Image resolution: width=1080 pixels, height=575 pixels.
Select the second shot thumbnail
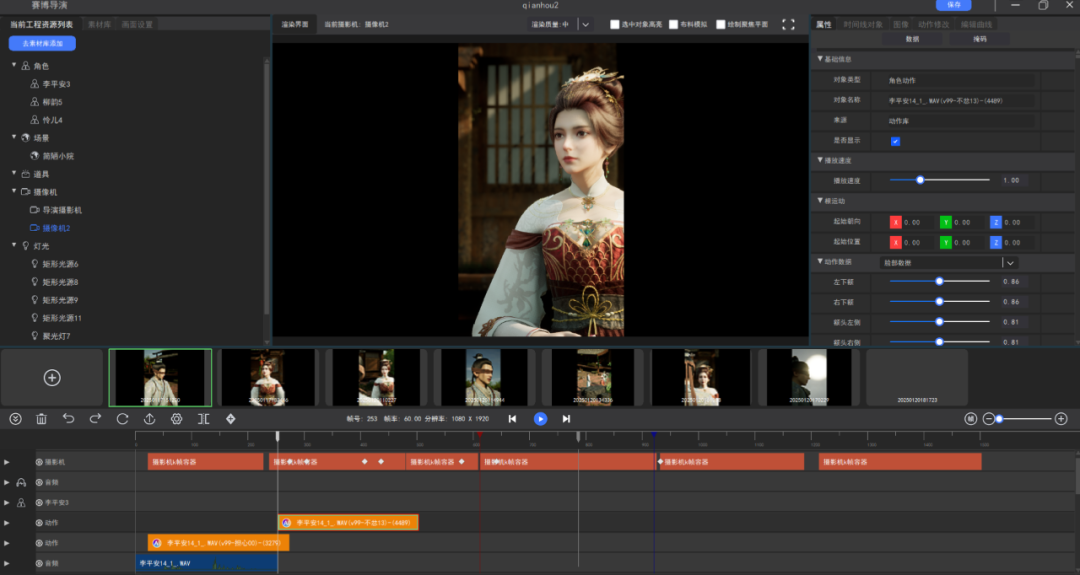coord(267,377)
